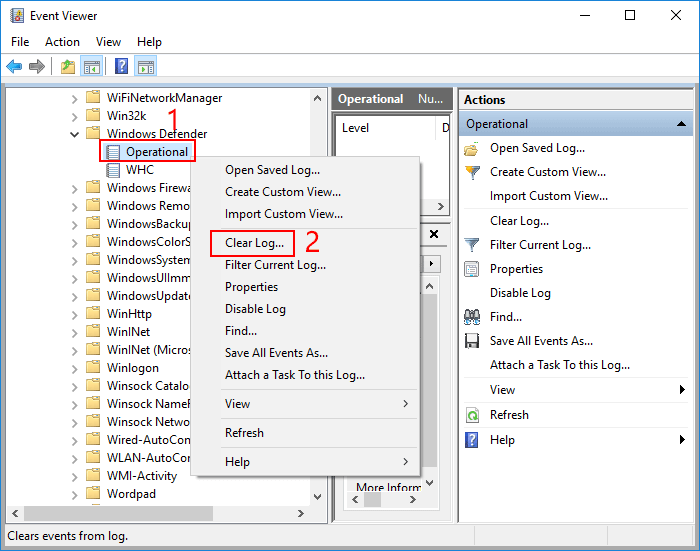
Task: Toggle the Show/Hide Console Tree toolbar icon
Action: coord(92,67)
